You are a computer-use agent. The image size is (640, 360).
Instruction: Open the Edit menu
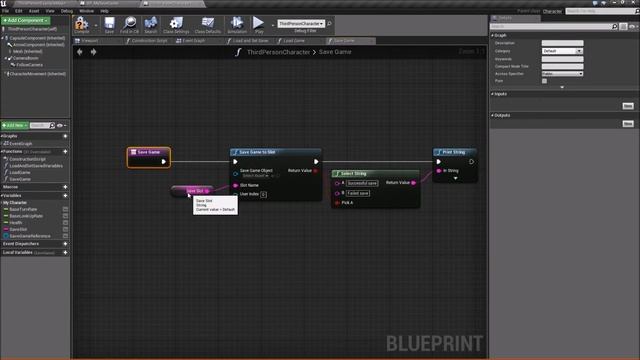click(19, 11)
